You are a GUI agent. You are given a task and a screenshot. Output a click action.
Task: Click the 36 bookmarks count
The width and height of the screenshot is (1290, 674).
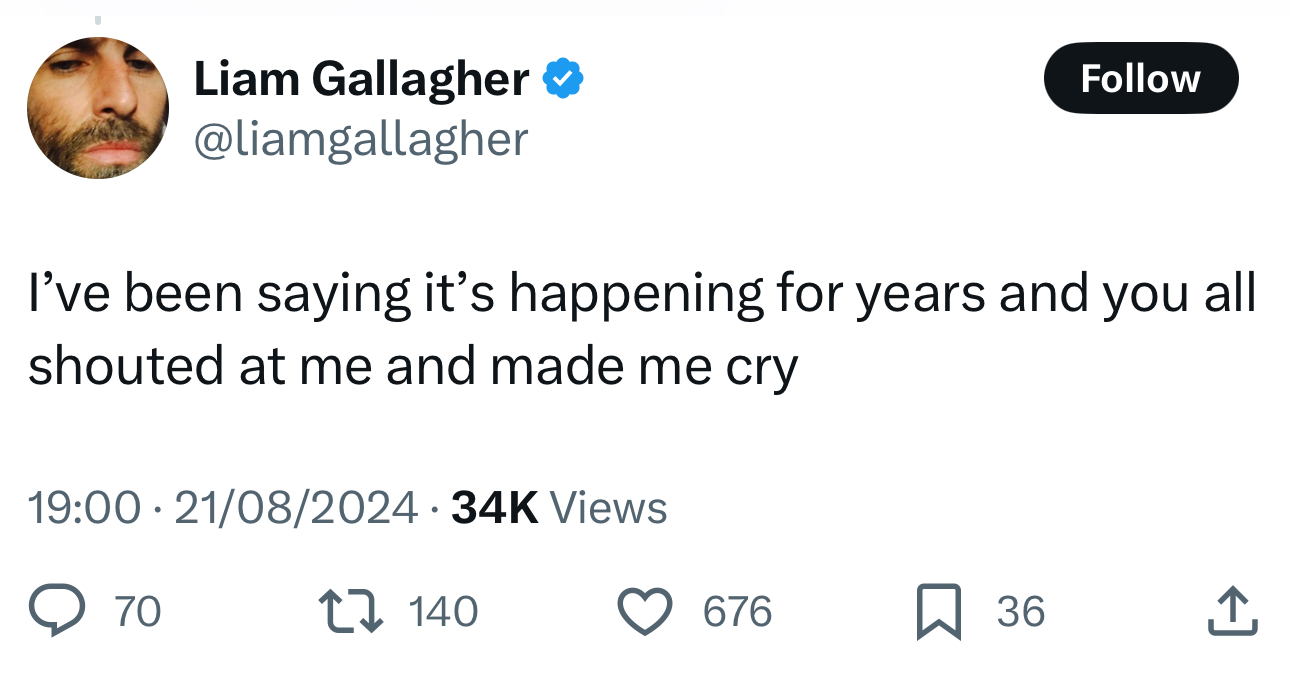[x=1021, y=612]
